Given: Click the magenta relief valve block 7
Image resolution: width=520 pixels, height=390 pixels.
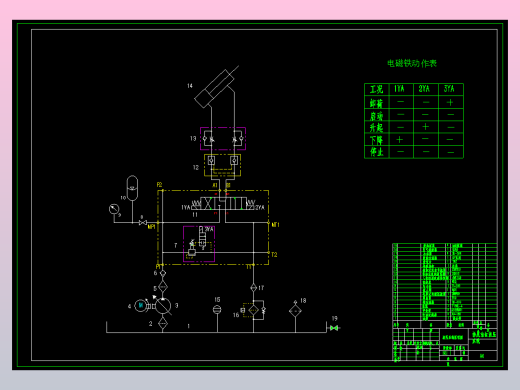Looking at the screenshot, I should [x=199, y=244].
